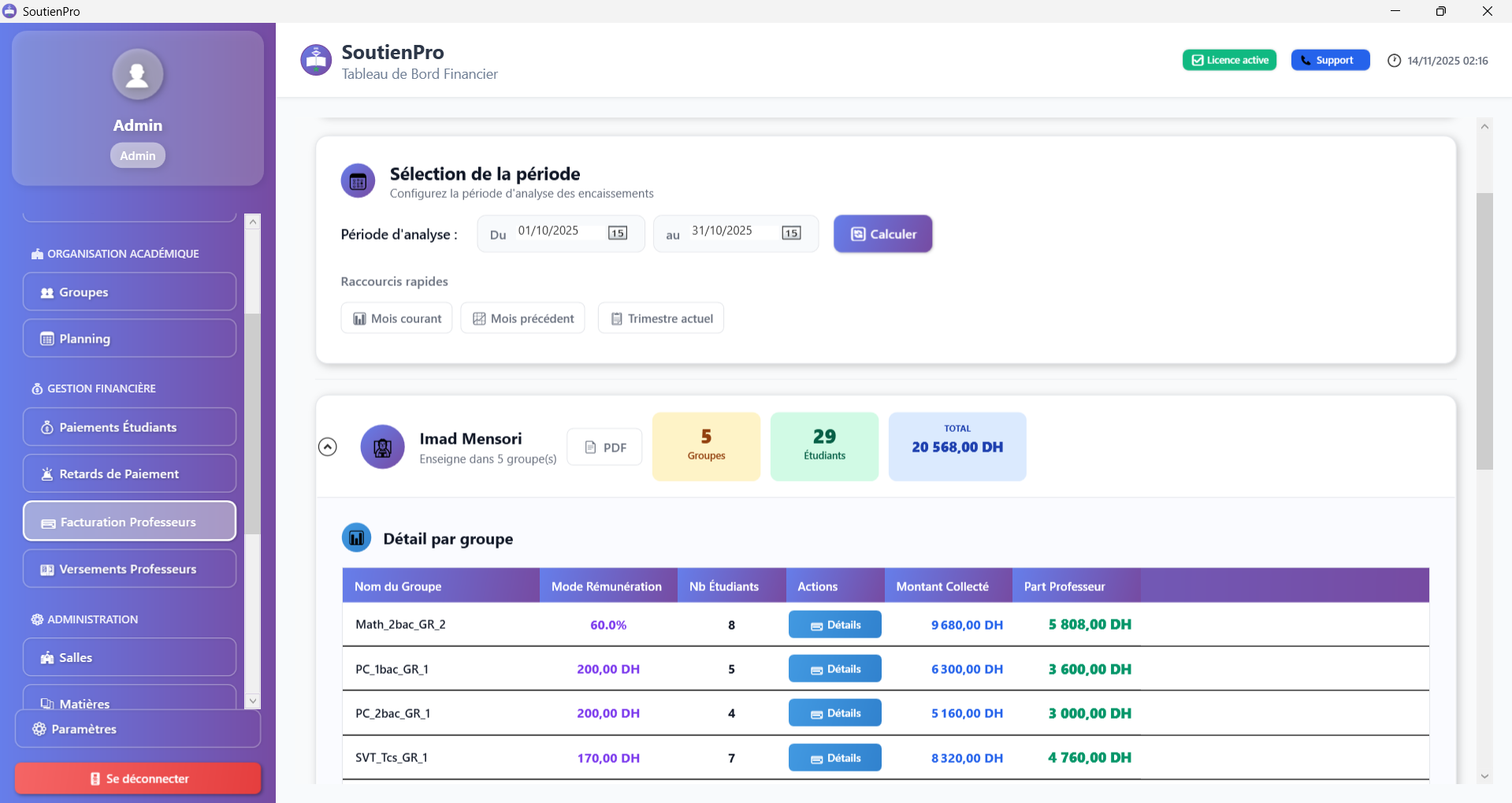The image size is (1512, 803).
Task: Click Imad Mensori's professor avatar
Action: pos(382,446)
